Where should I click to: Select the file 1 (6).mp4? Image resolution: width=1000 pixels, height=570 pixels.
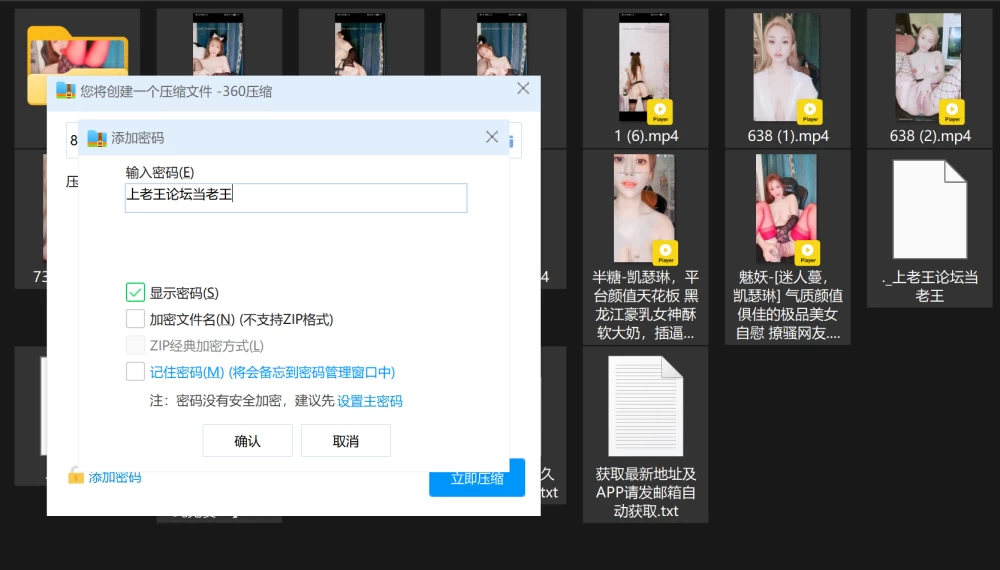pos(645,78)
